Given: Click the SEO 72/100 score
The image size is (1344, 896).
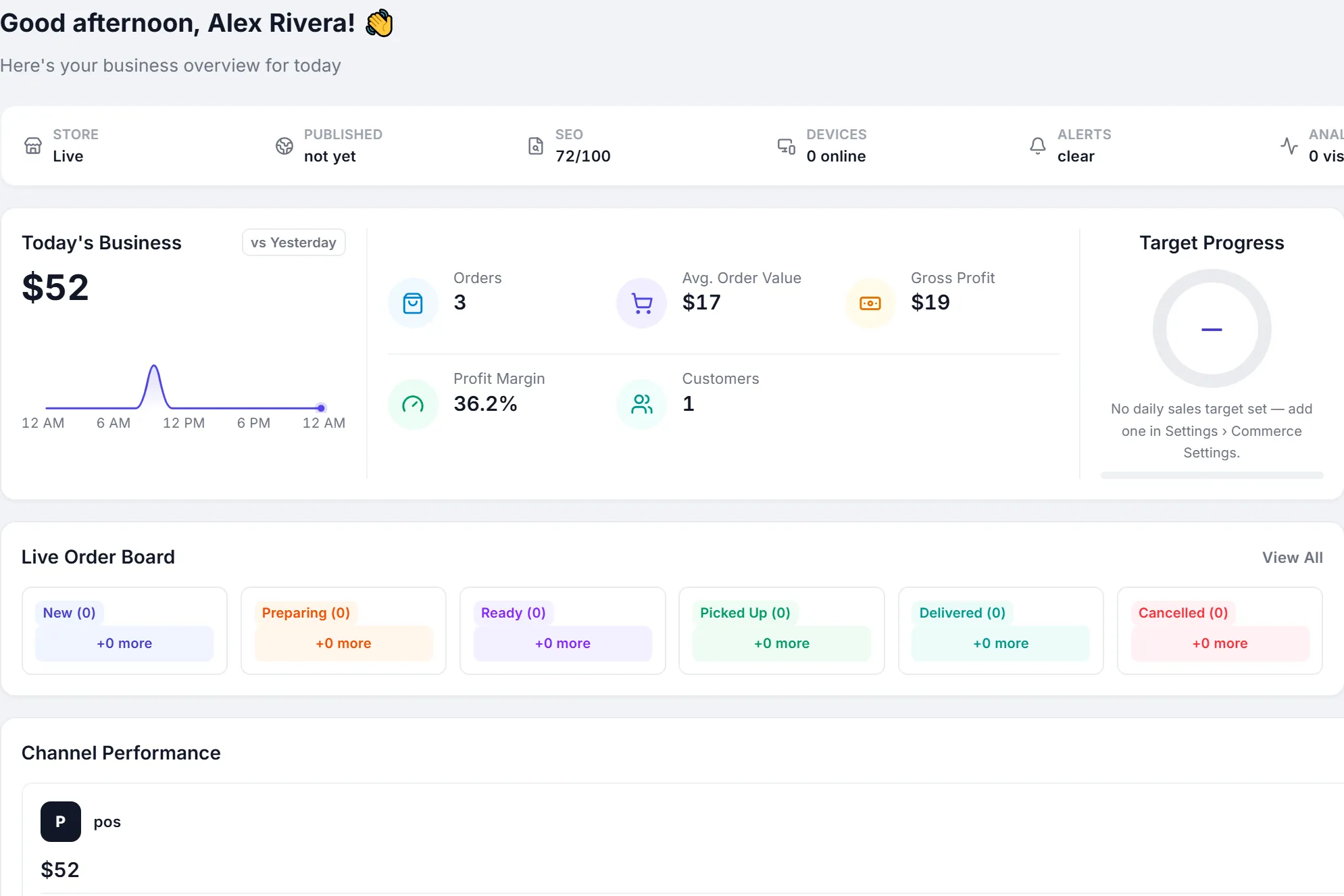Looking at the screenshot, I should pyautogui.click(x=583, y=156).
